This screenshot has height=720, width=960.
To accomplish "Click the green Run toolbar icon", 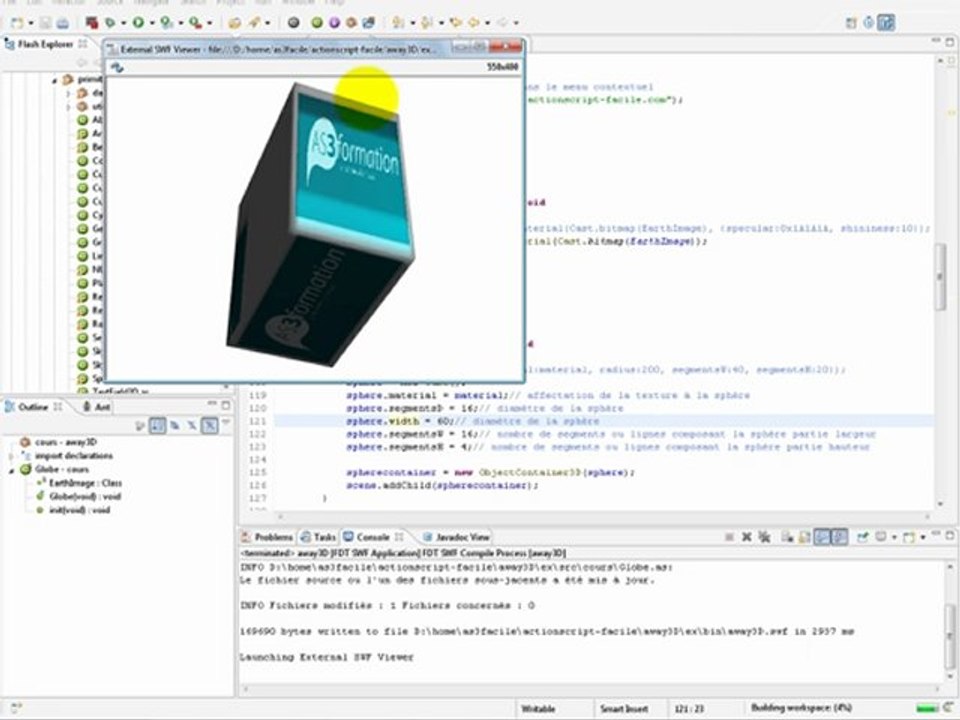I will tap(138, 23).
